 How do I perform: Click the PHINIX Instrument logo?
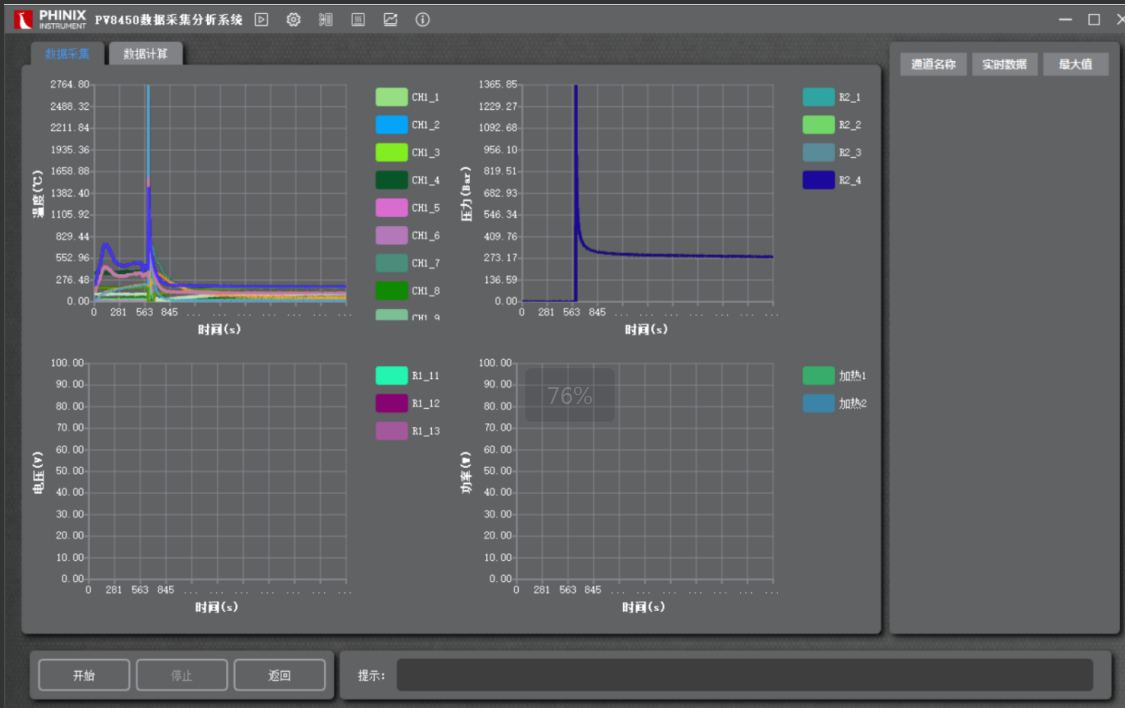click(50, 19)
